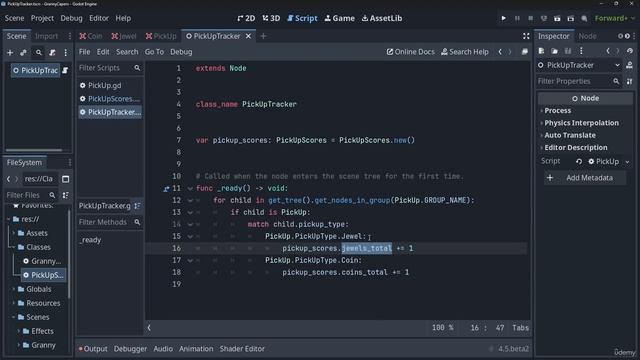Open the Project menu
This screenshot has width=640, height=360.
click(42, 18)
